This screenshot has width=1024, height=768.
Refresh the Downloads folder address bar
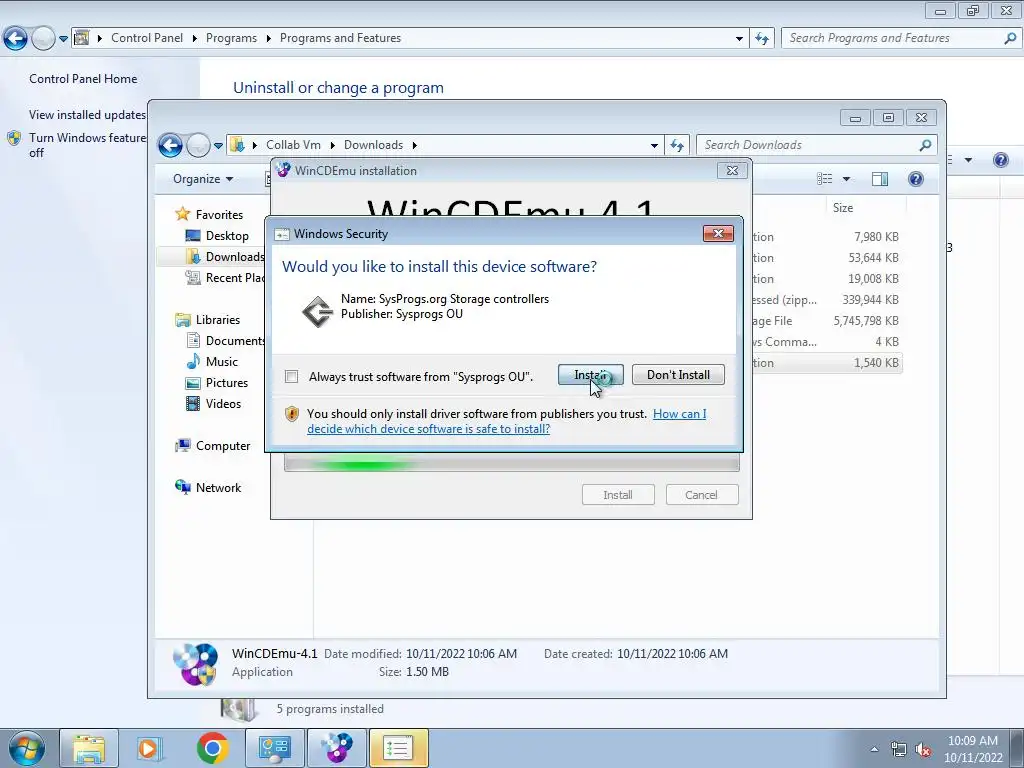coord(677,146)
